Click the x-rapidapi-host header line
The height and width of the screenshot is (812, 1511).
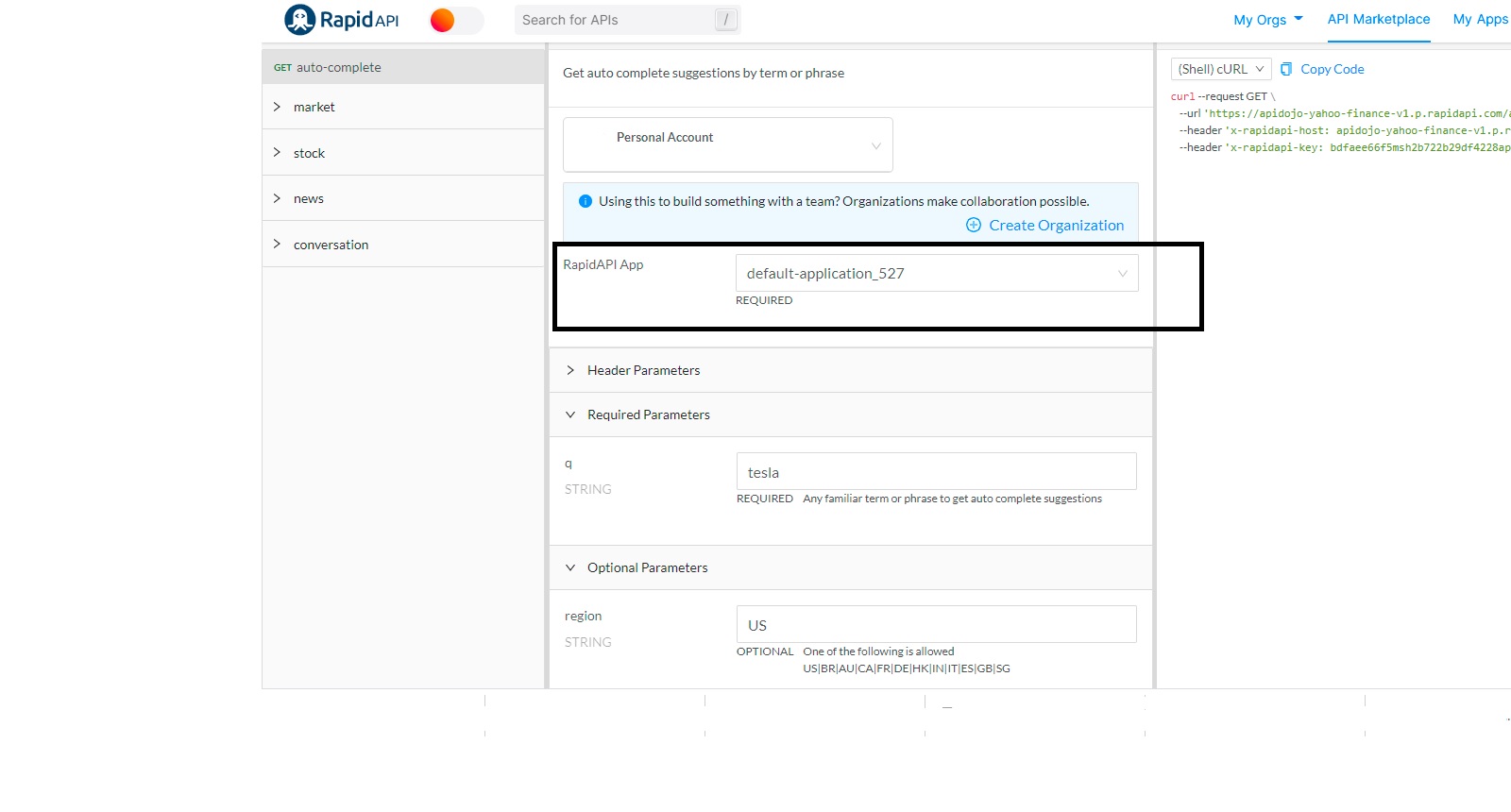[x=1345, y=130]
